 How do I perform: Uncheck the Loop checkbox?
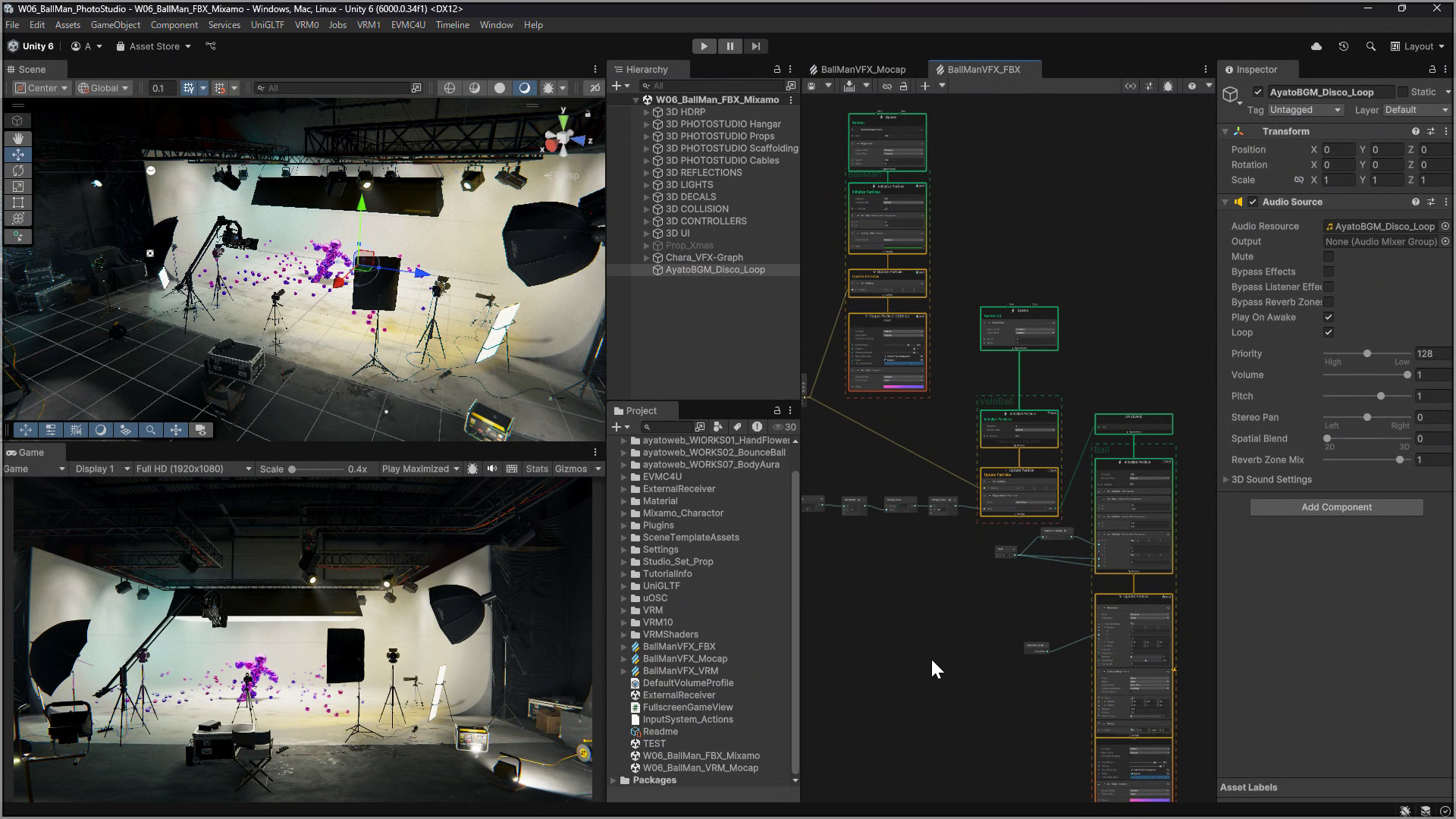(x=1329, y=332)
